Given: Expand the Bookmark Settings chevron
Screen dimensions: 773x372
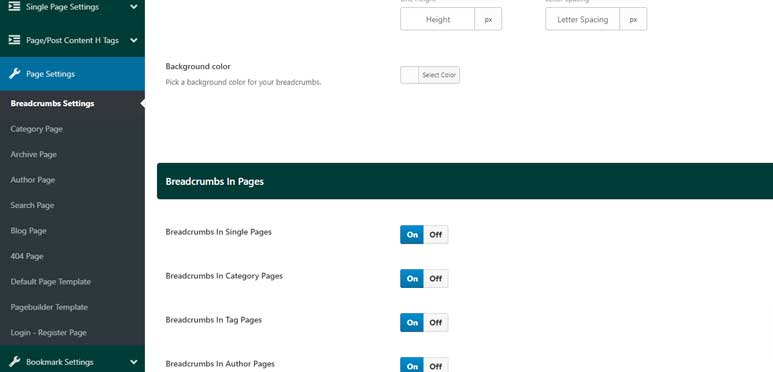Looking at the screenshot, I should coord(134,362).
